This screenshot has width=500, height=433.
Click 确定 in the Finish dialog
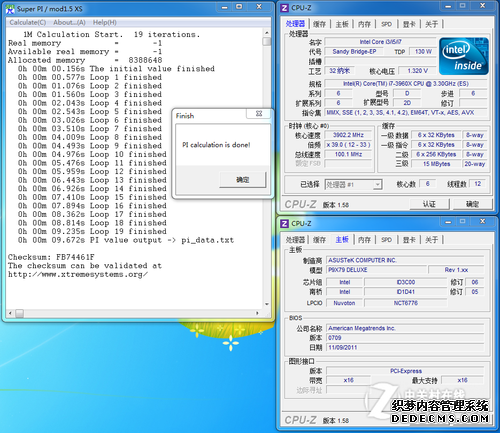(243, 180)
